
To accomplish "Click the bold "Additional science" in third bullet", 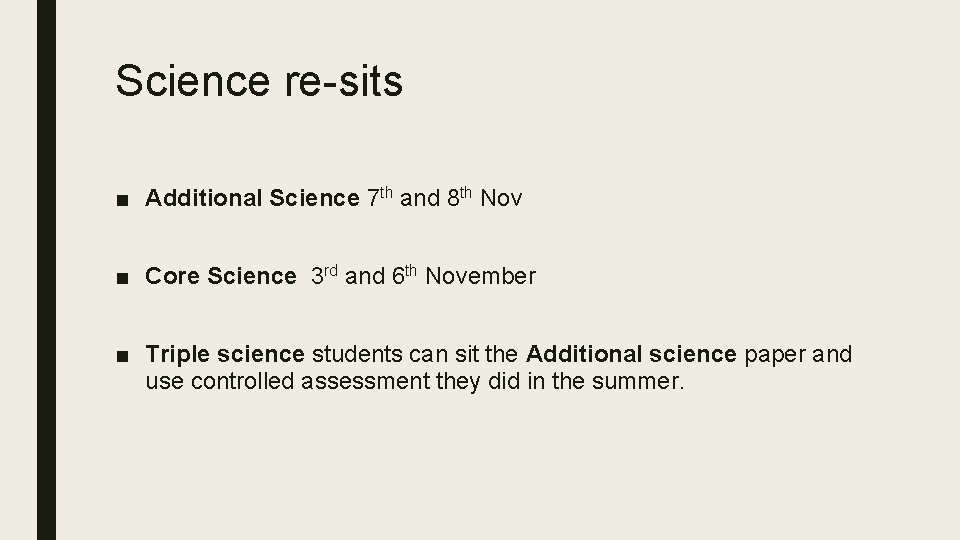I will [632, 354].
